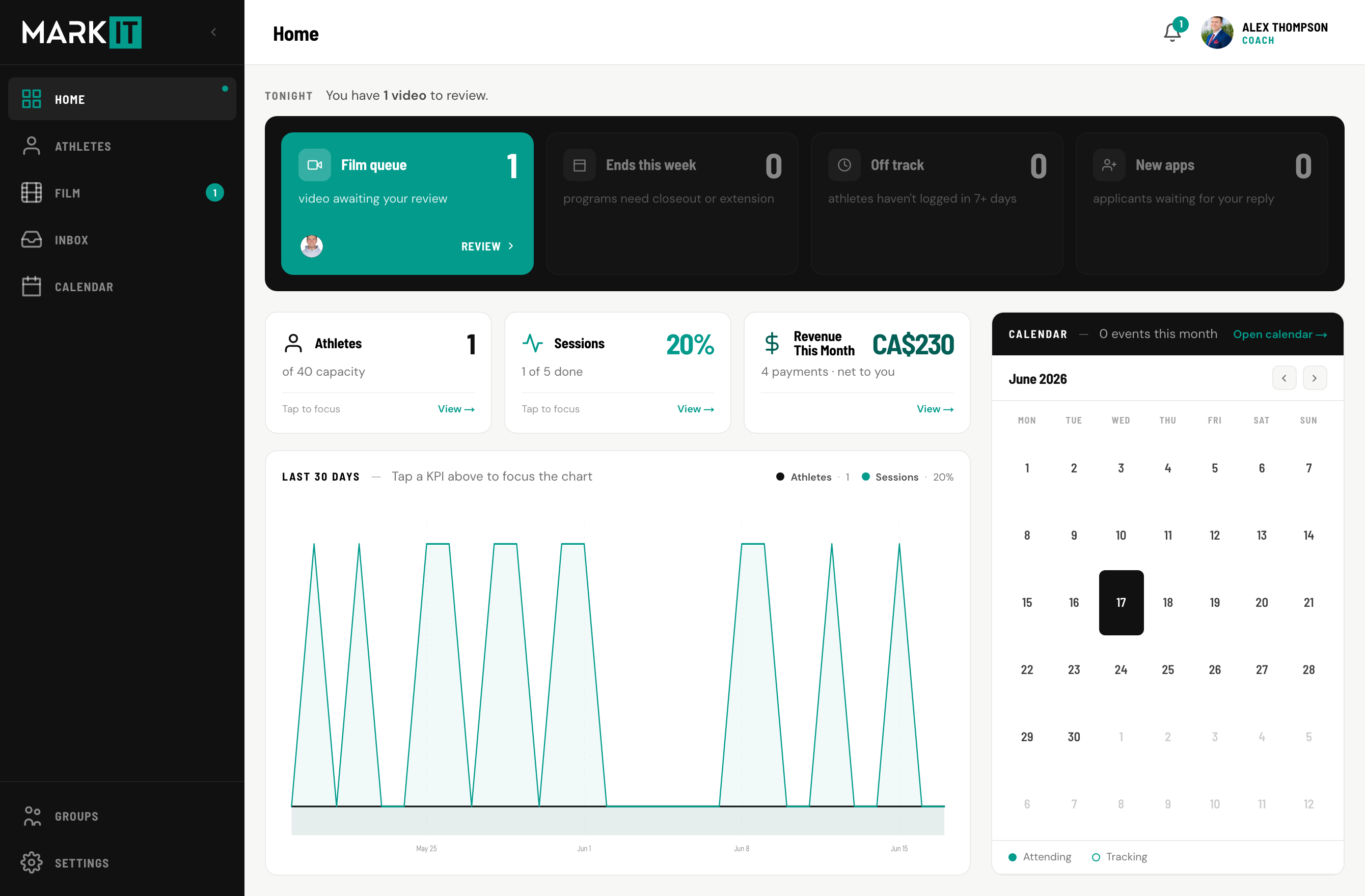Click the New apps user-plus icon

coord(1109,165)
